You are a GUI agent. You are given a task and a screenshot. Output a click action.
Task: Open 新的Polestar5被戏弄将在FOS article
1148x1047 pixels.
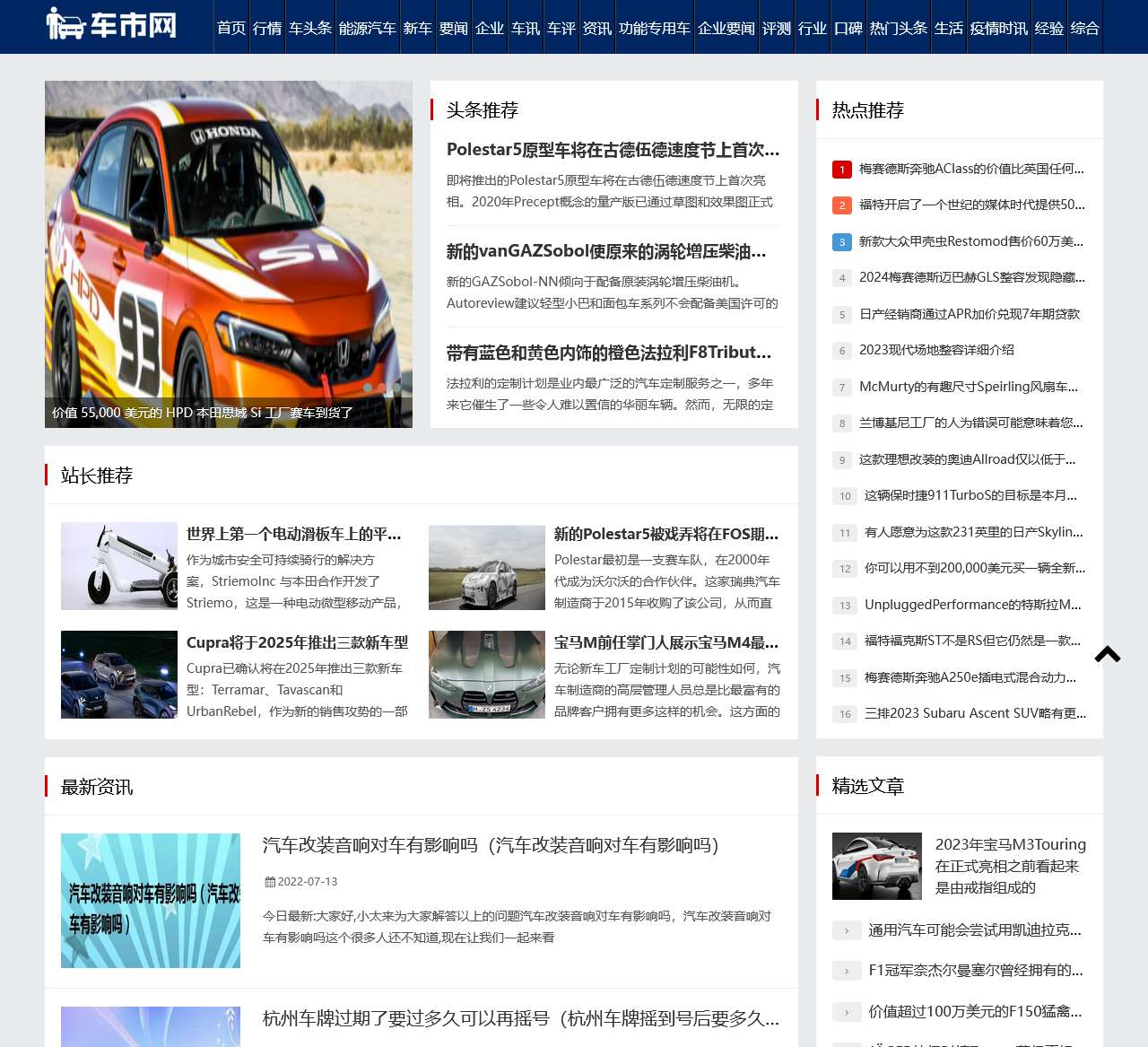(666, 534)
